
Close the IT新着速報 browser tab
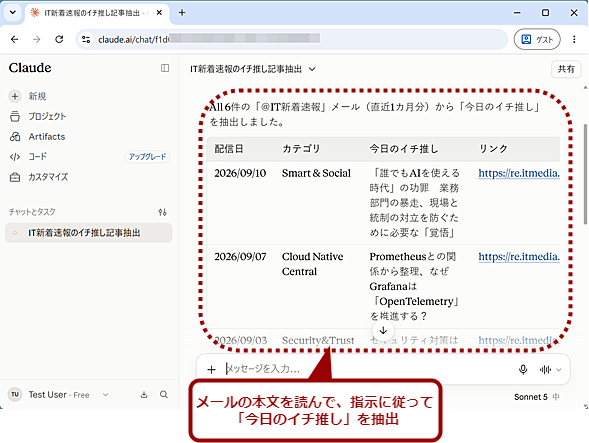(159, 13)
